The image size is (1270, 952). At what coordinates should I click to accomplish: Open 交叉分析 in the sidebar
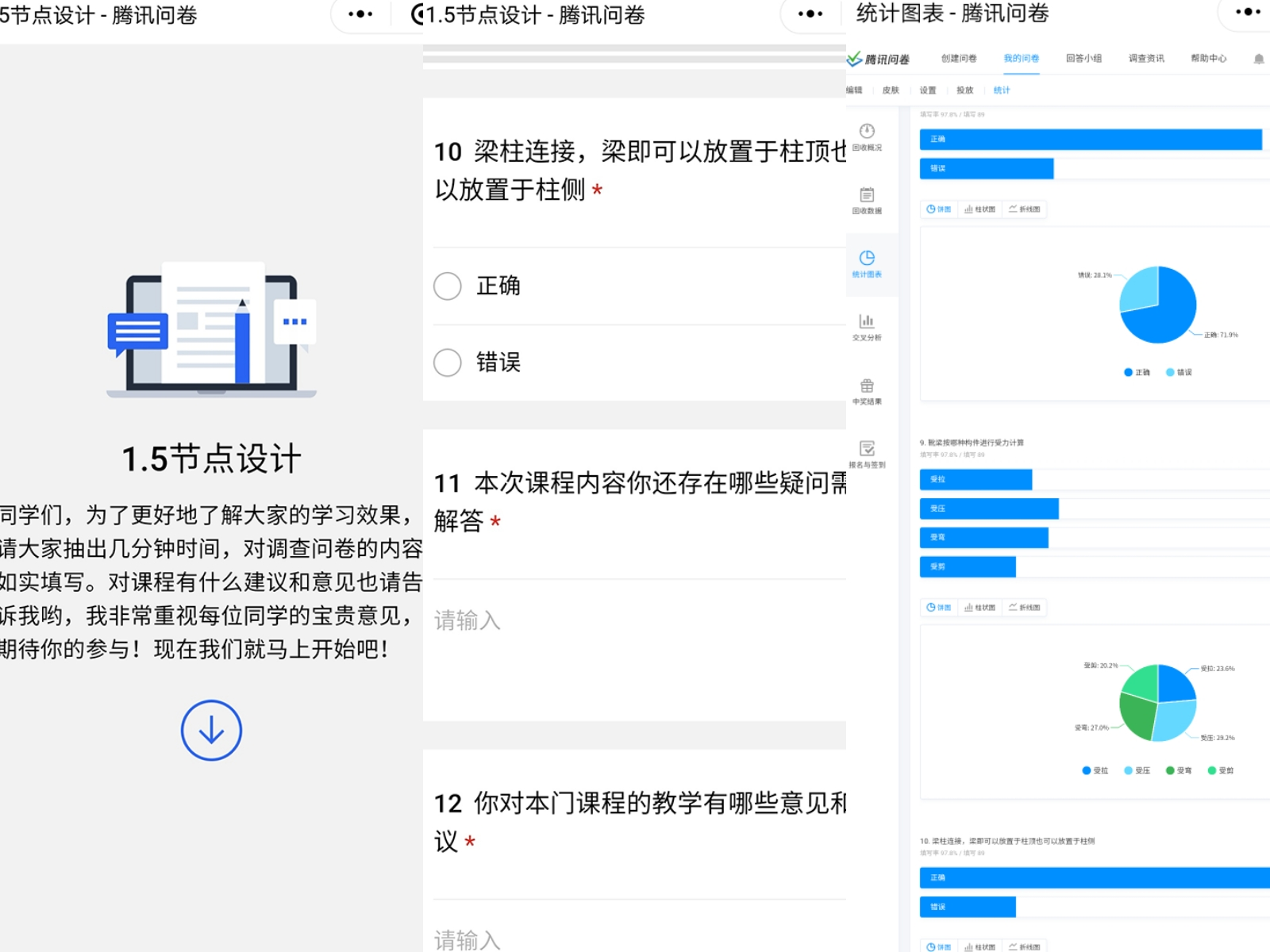click(x=867, y=327)
